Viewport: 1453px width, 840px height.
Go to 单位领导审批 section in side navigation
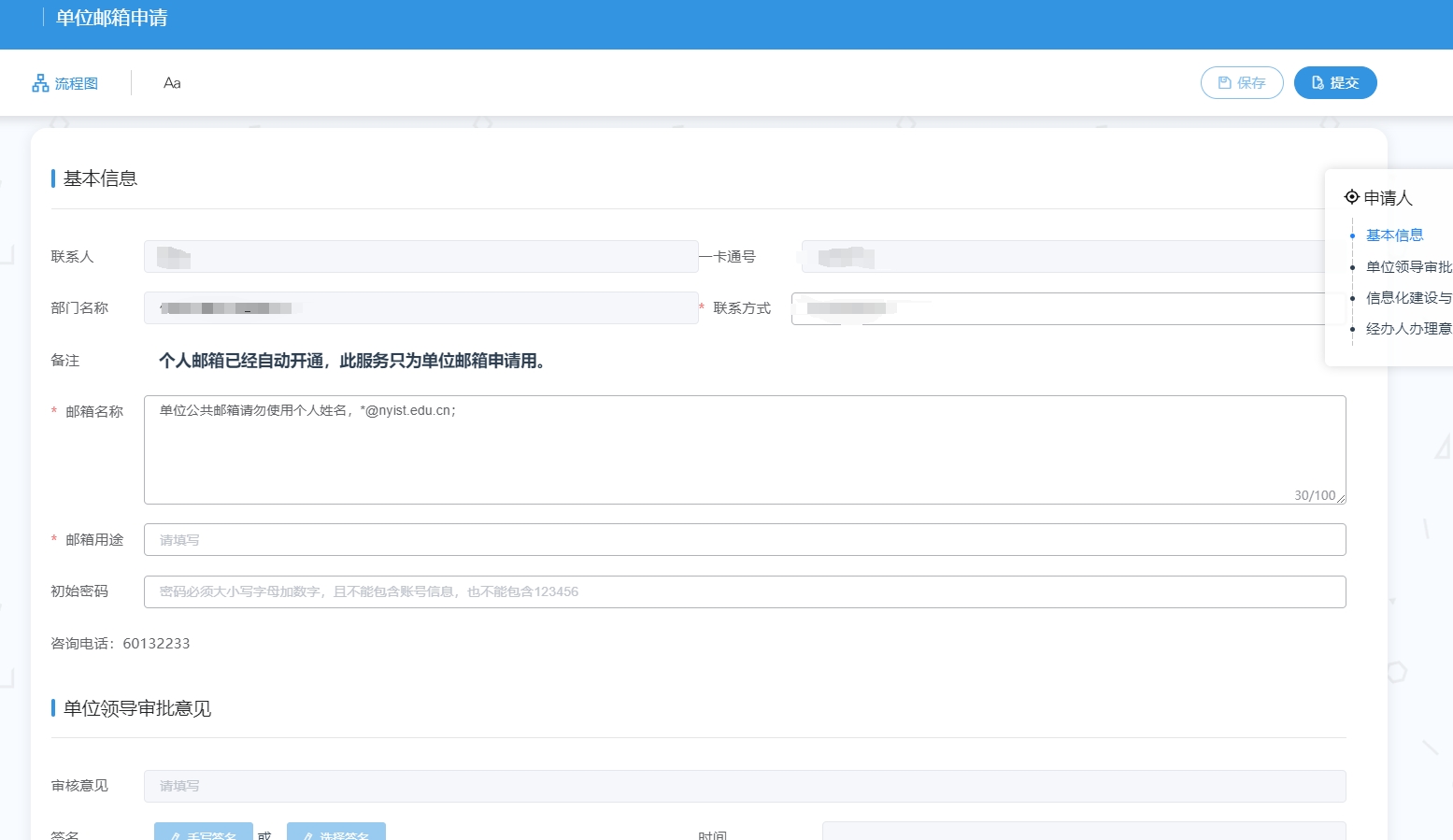click(1408, 267)
